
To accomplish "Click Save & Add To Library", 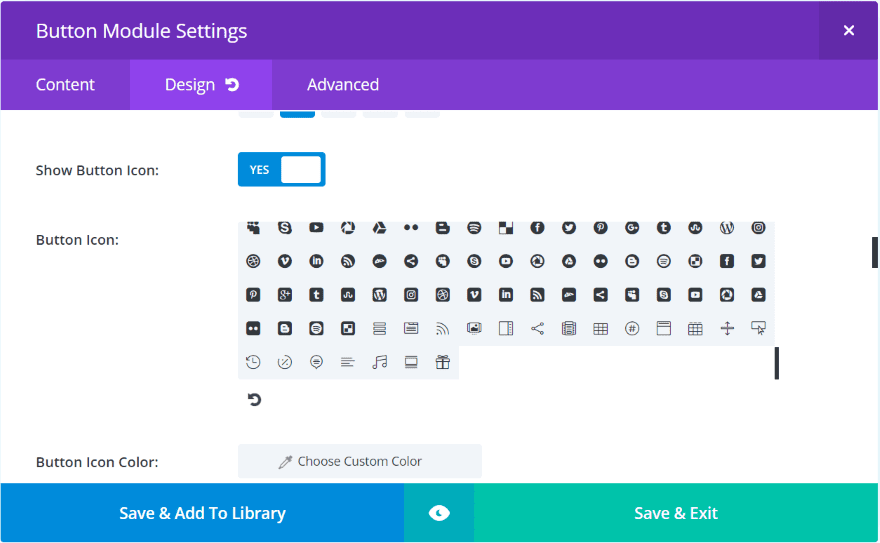I will tap(202, 513).
